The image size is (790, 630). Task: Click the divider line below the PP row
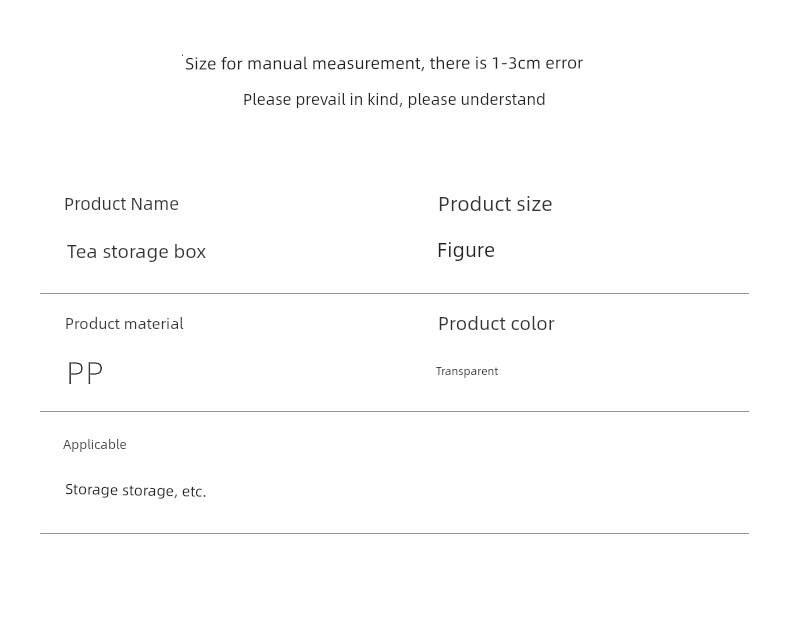394,411
